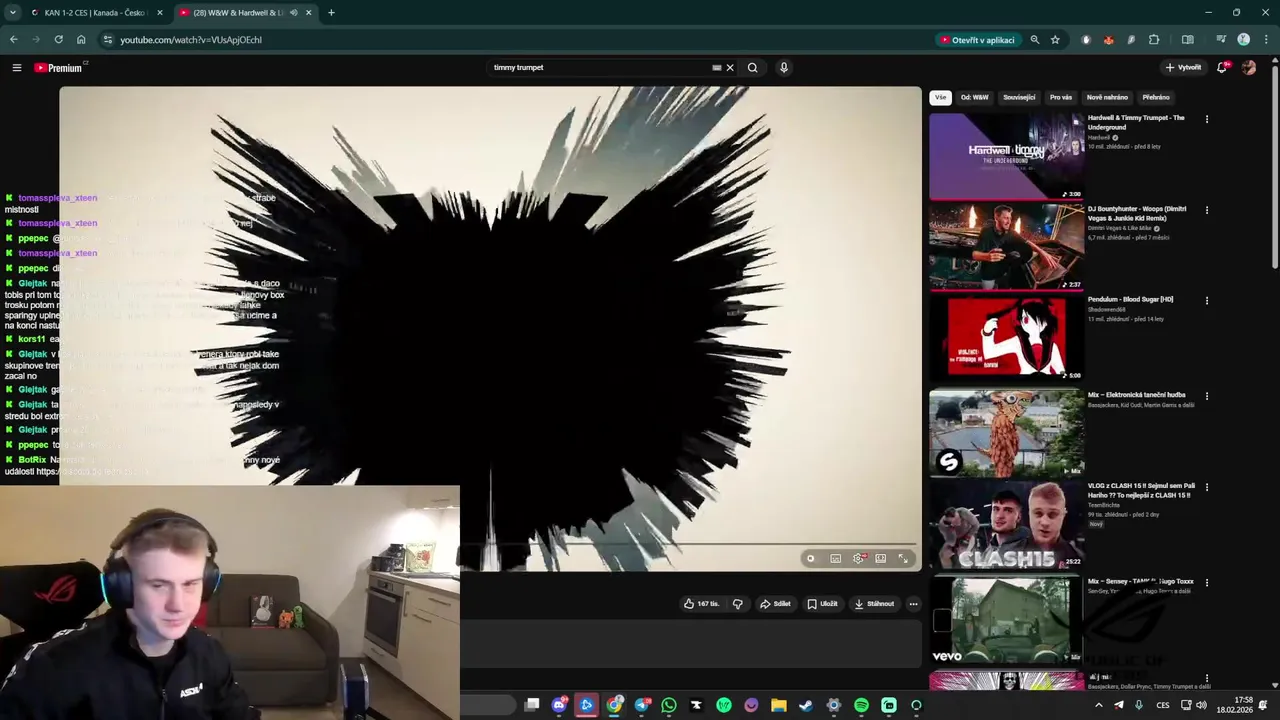Image resolution: width=1280 pixels, height=720 pixels.
Task: Toggle subtitles in the video player
Action: click(836, 559)
